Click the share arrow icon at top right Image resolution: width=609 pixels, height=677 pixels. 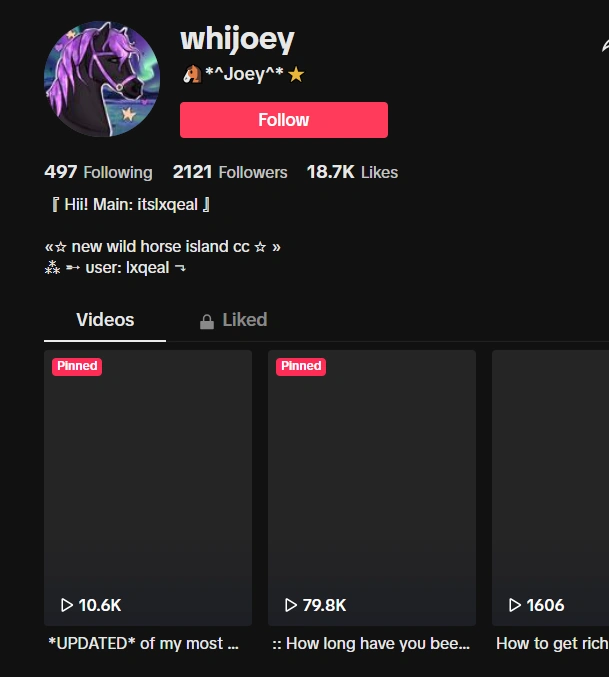[605, 45]
